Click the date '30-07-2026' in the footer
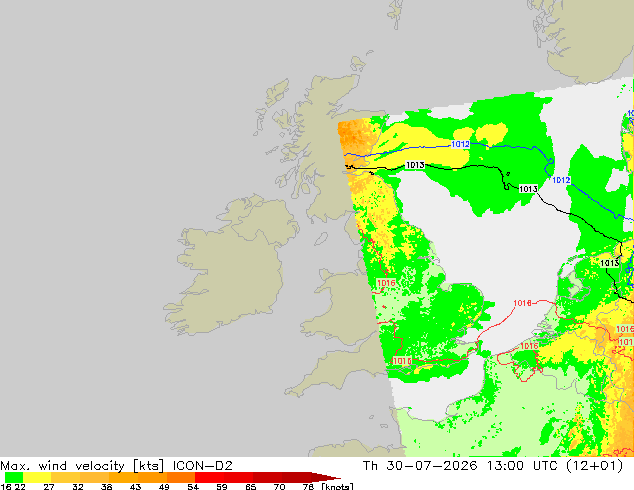The width and height of the screenshot is (634, 490). click(x=432, y=466)
